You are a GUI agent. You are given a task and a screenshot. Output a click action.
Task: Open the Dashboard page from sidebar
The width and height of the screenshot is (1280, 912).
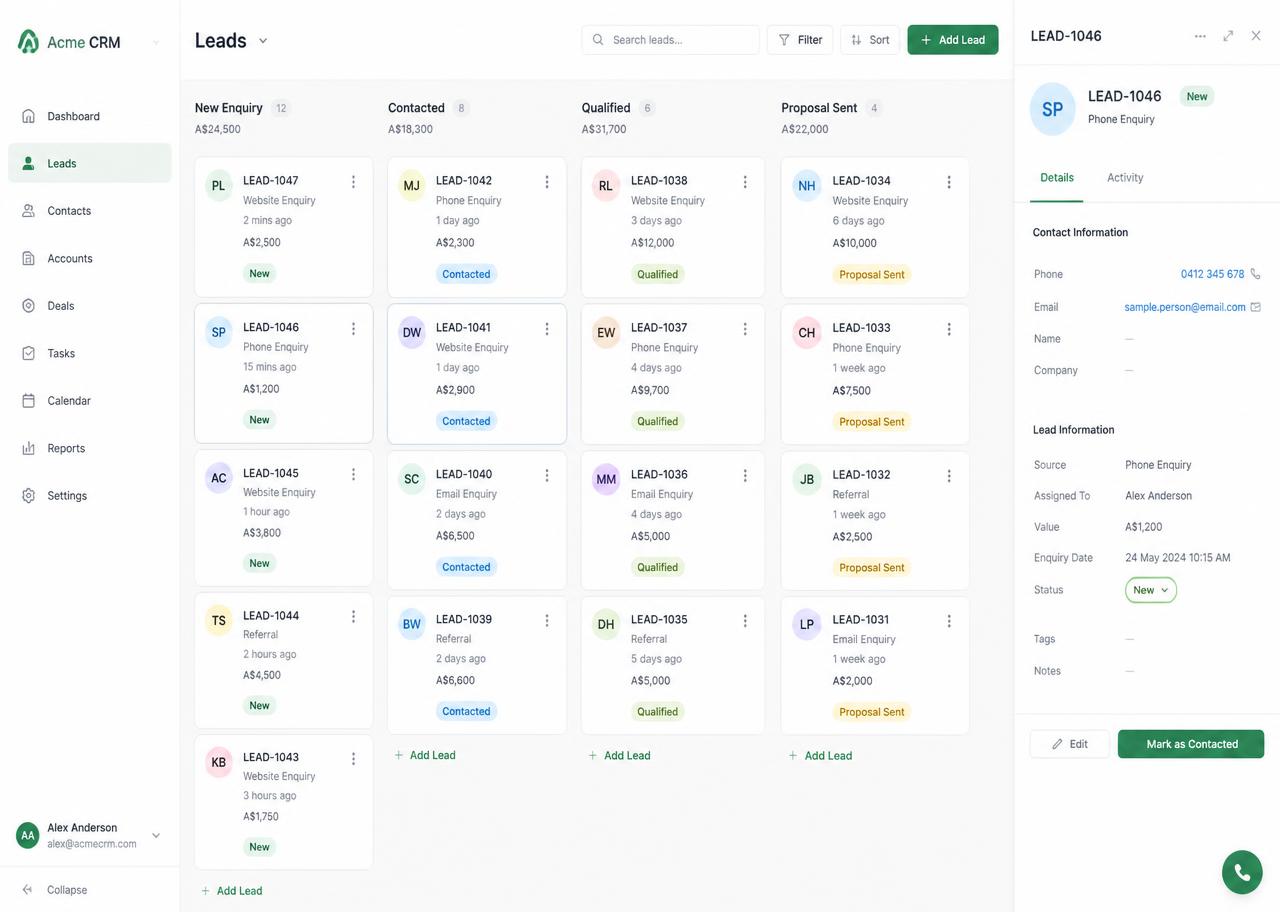[x=89, y=116]
